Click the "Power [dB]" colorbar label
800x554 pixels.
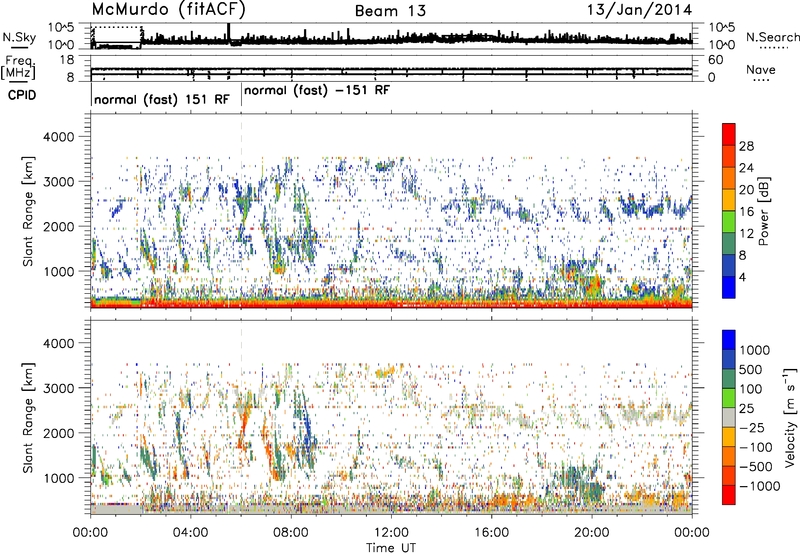[764, 211]
